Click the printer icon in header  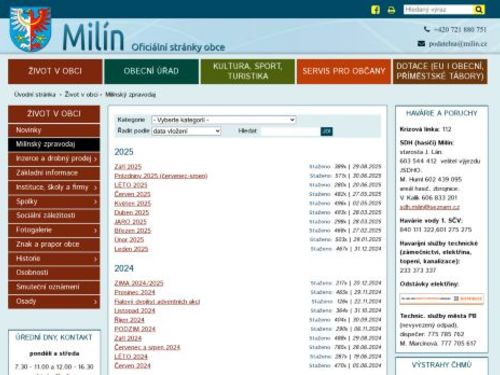click(x=391, y=10)
